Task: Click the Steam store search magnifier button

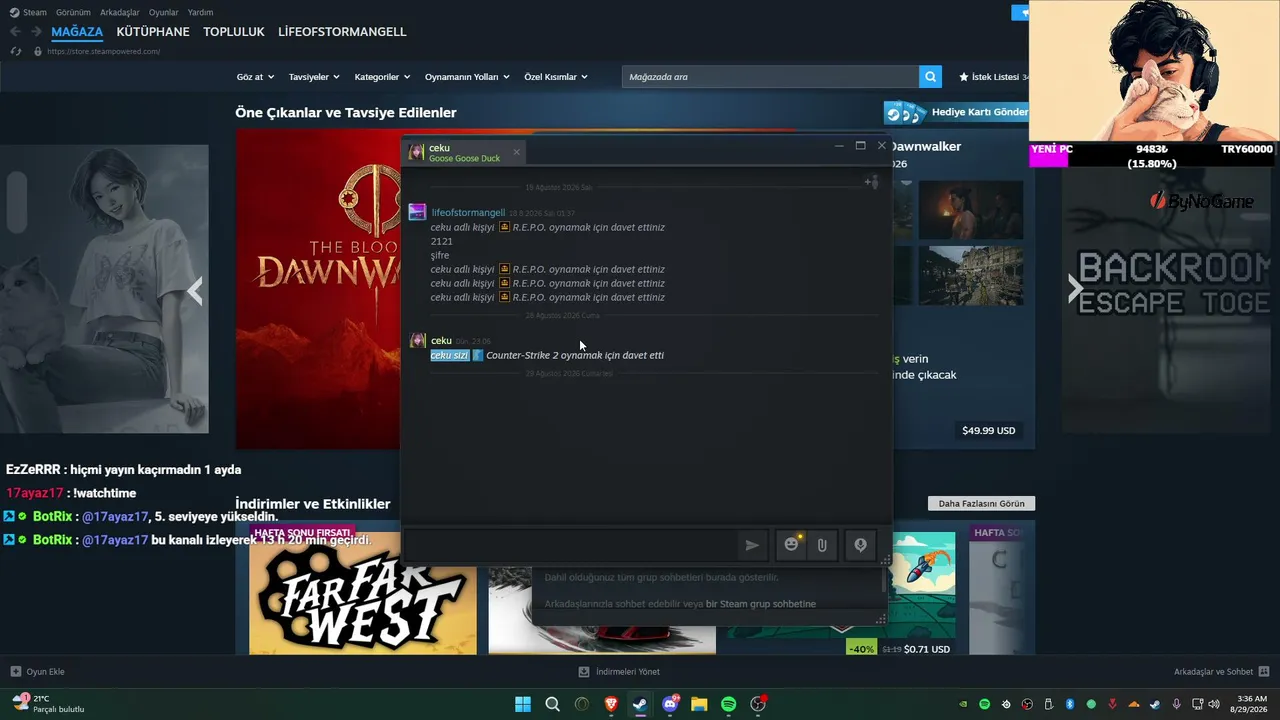Action: click(931, 77)
